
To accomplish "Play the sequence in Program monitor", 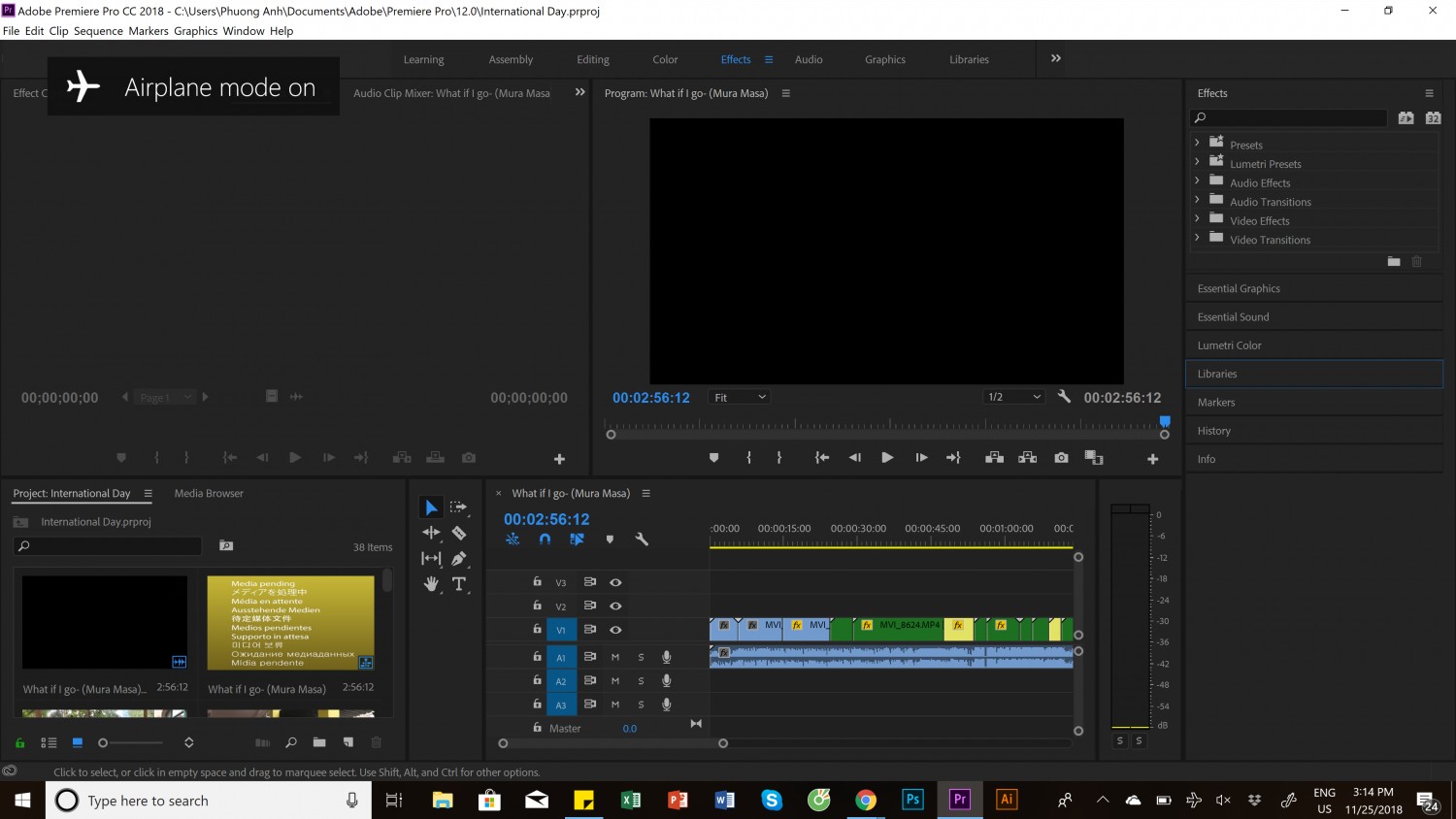I will [x=887, y=457].
